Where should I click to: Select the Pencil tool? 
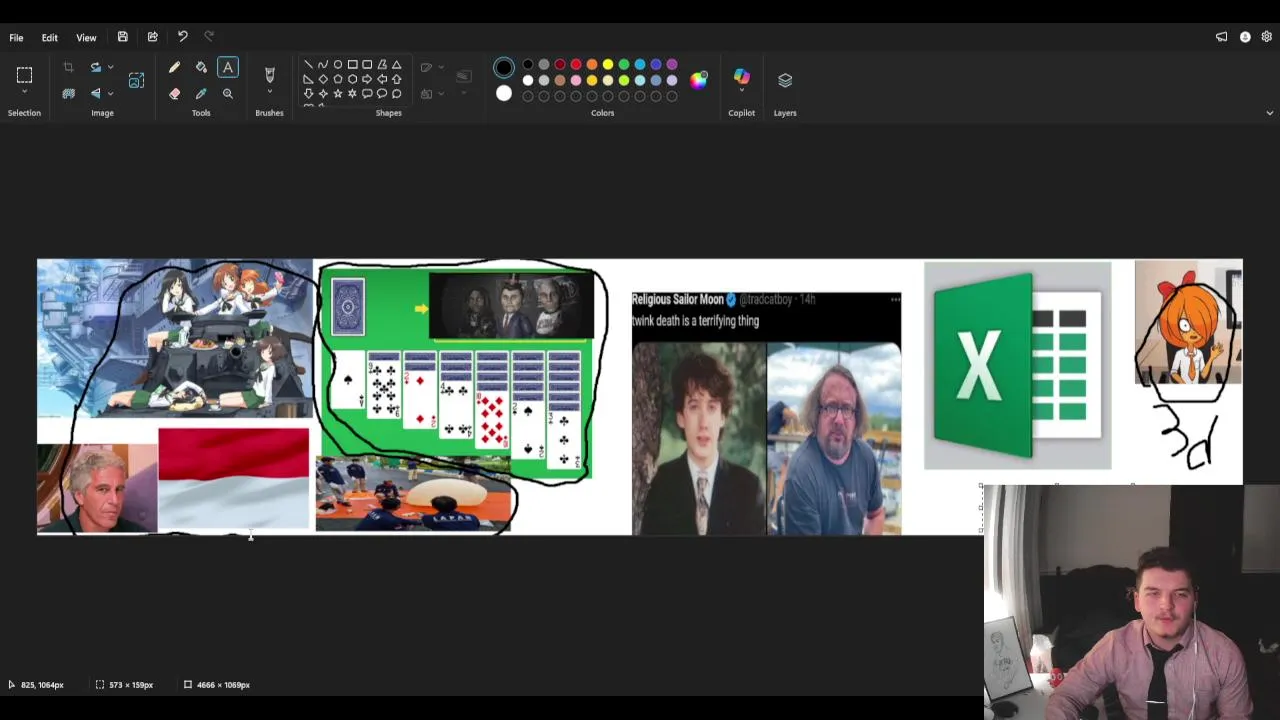point(174,67)
